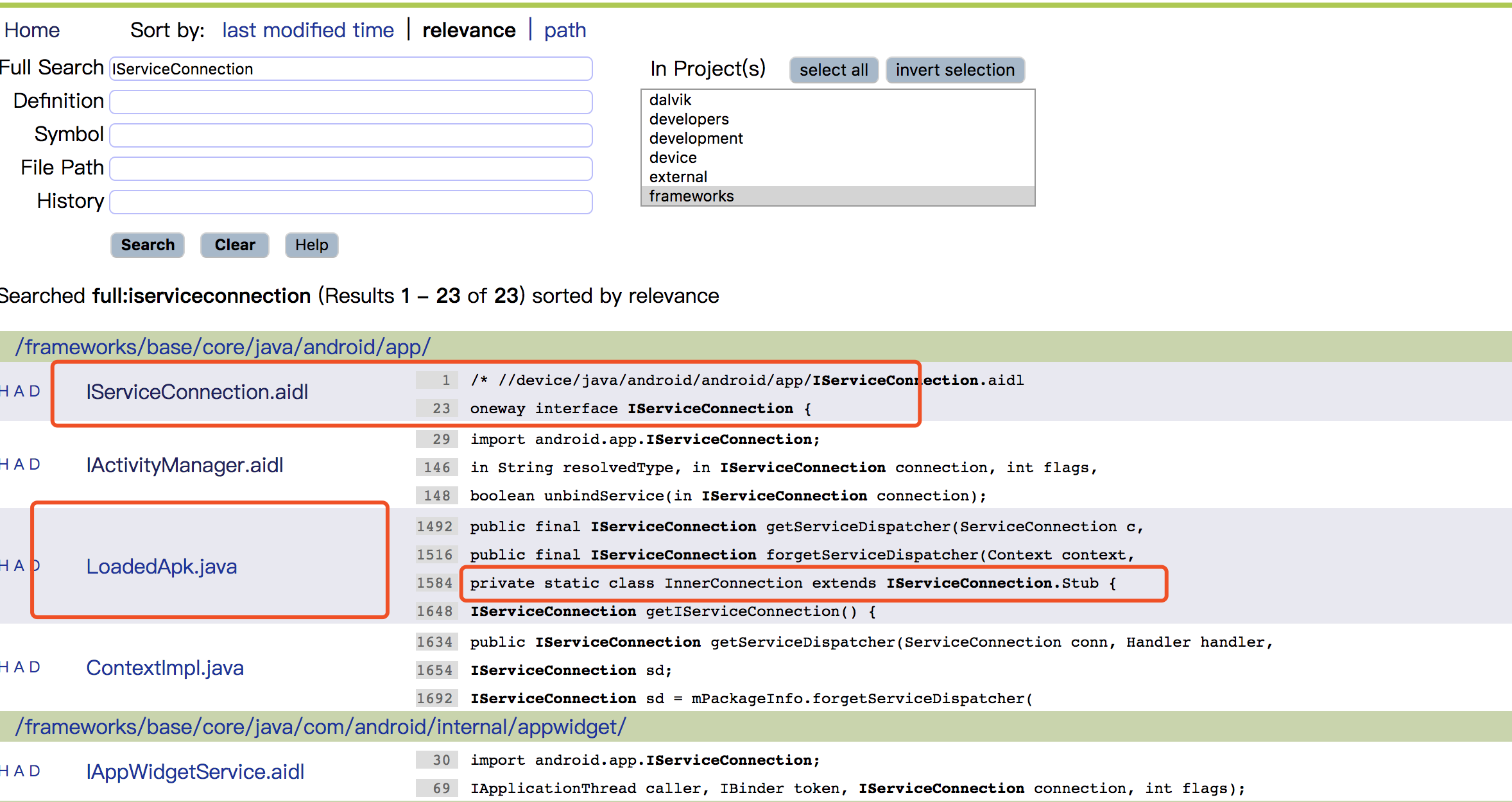The width and height of the screenshot is (1512, 802).
Task: Jump to line 1584 in LoadedApk.java
Action: pyautogui.click(x=434, y=583)
